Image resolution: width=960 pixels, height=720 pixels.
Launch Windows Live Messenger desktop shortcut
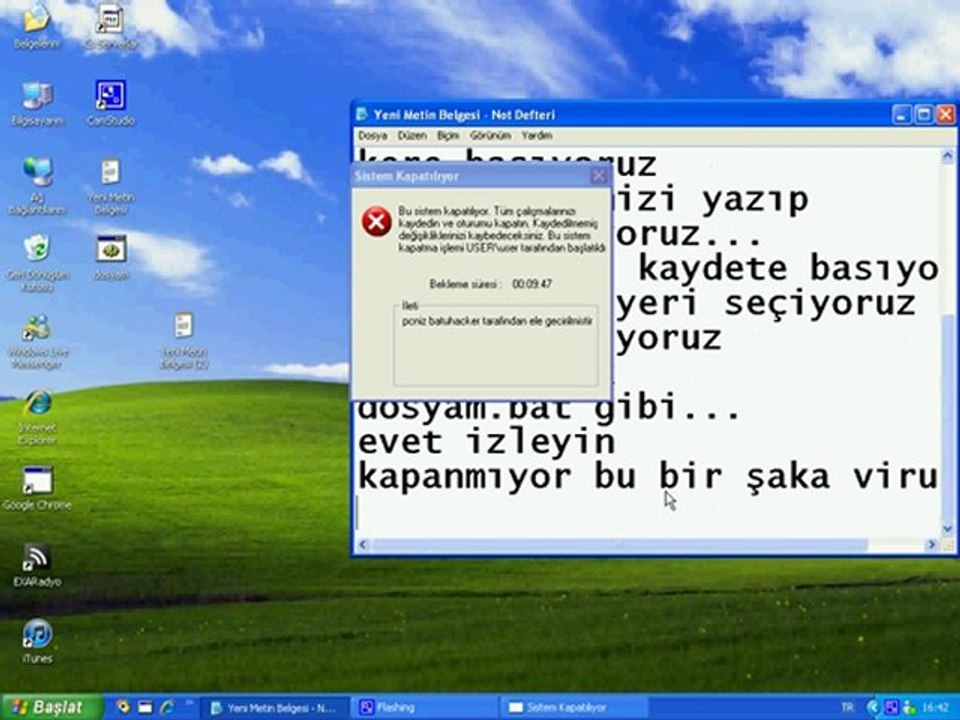pos(37,341)
